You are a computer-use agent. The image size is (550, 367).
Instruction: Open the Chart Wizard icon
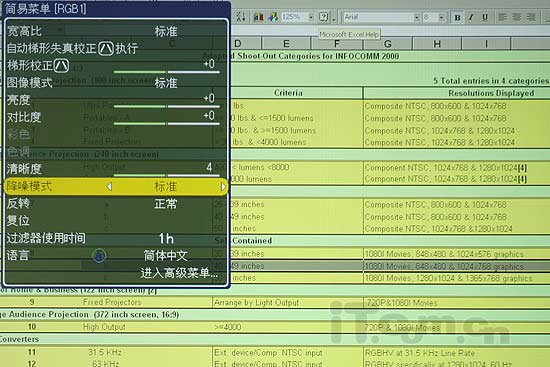[x=259, y=16]
